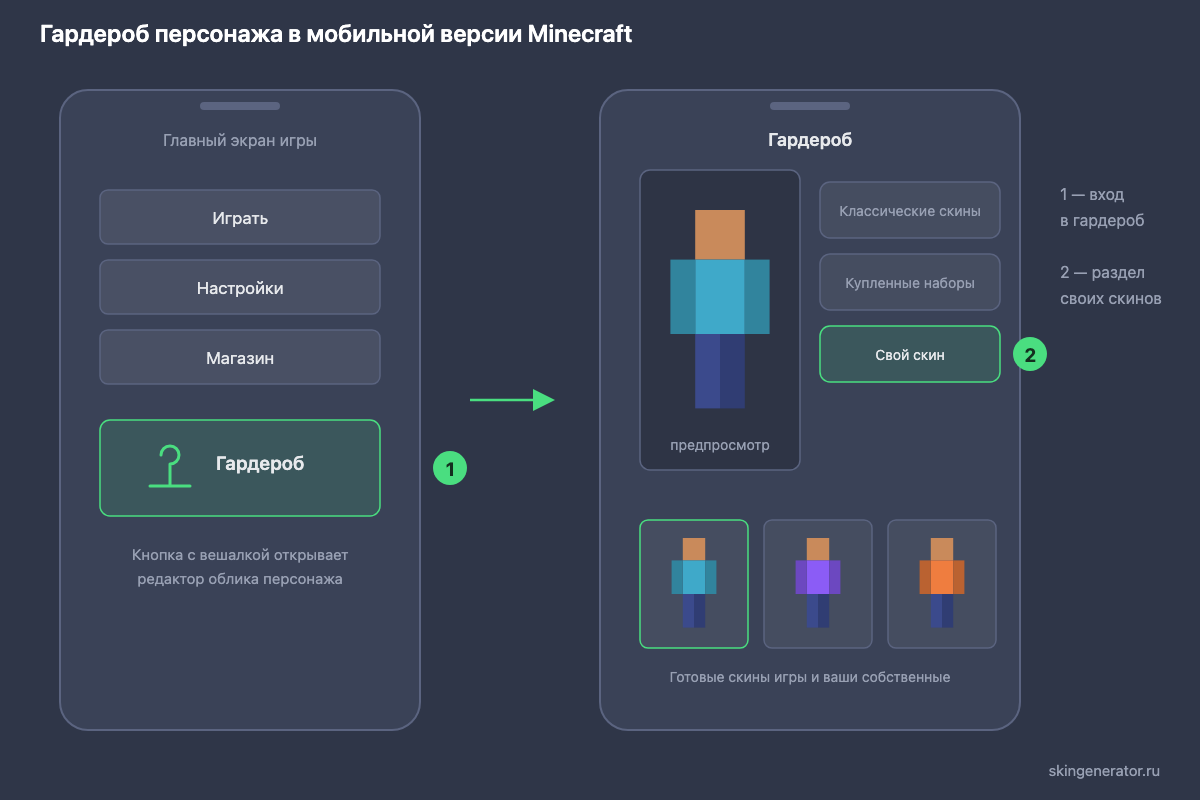Click the legend line 1 — вход
Image resolution: width=1200 pixels, height=800 pixels.
click(1092, 195)
